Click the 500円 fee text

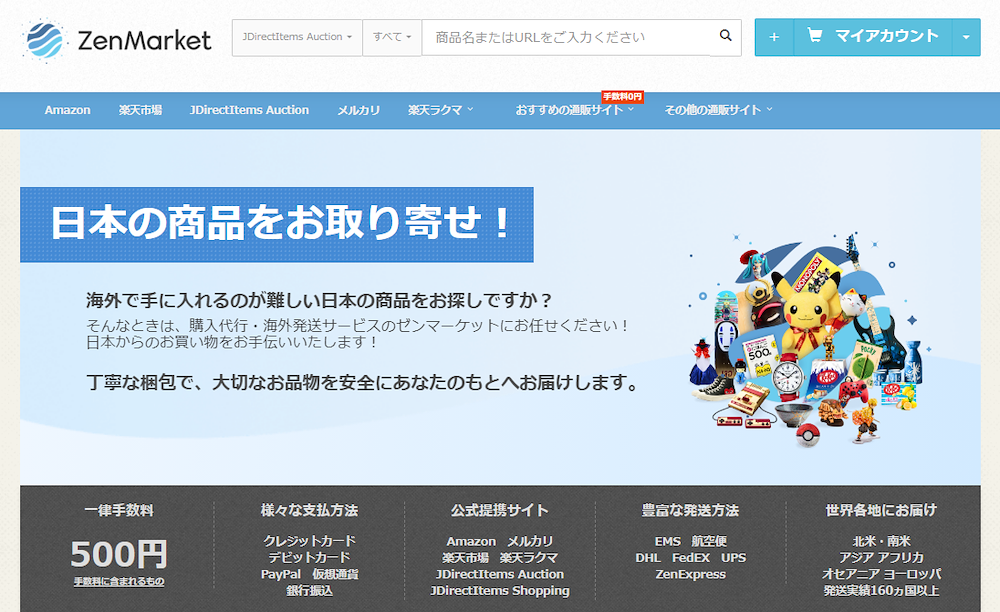pyautogui.click(x=119, y=553)
